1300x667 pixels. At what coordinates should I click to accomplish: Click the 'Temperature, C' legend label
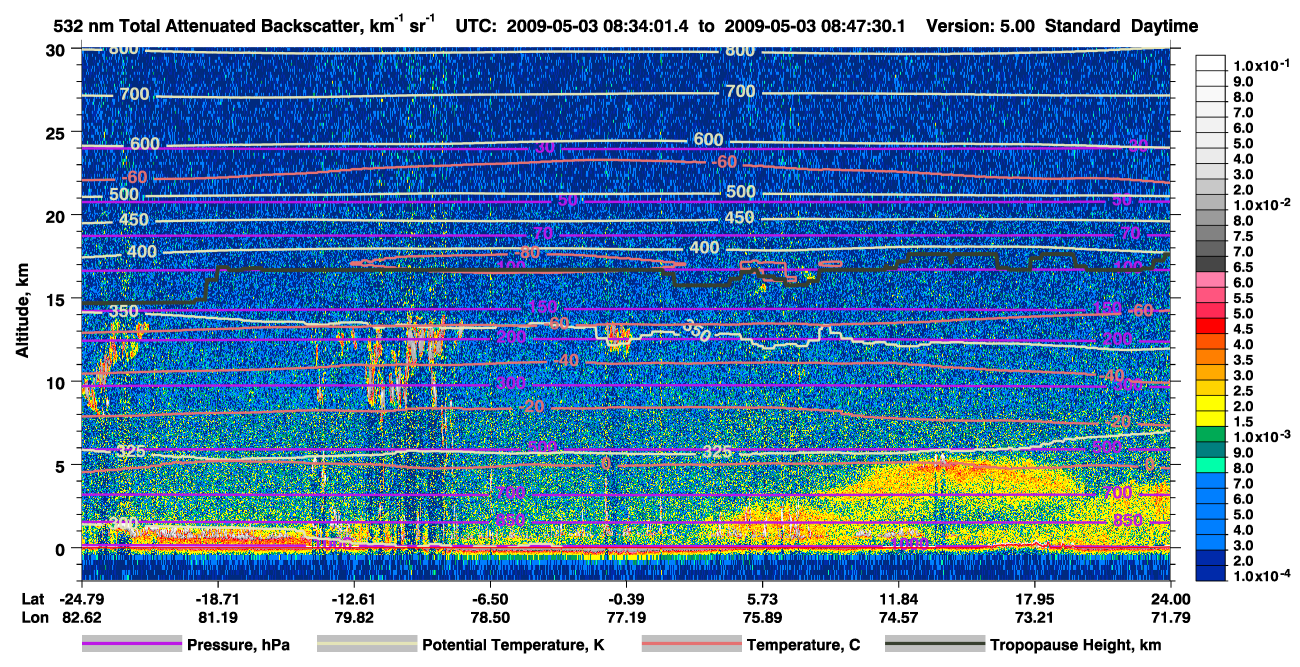click(803, 645)
